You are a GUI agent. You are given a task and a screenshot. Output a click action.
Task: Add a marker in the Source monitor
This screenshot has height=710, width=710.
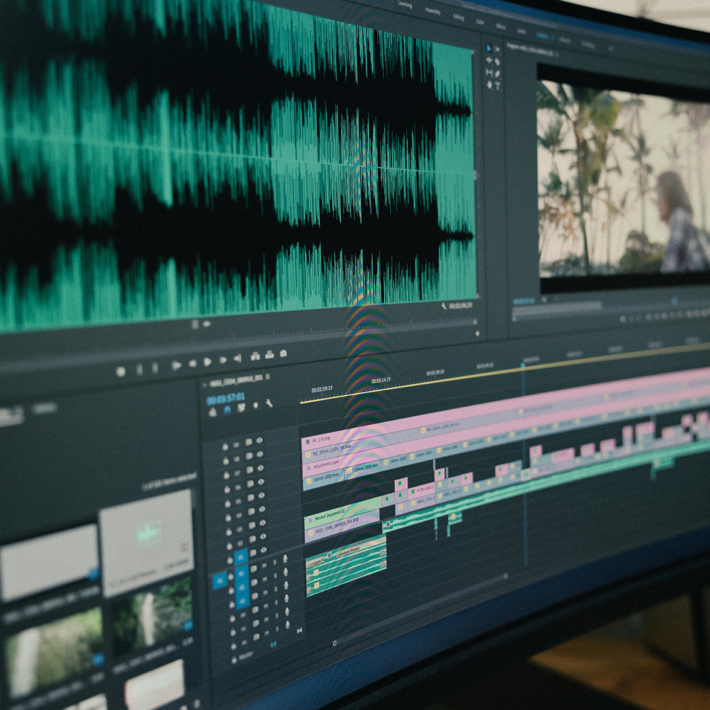[121, 372]
